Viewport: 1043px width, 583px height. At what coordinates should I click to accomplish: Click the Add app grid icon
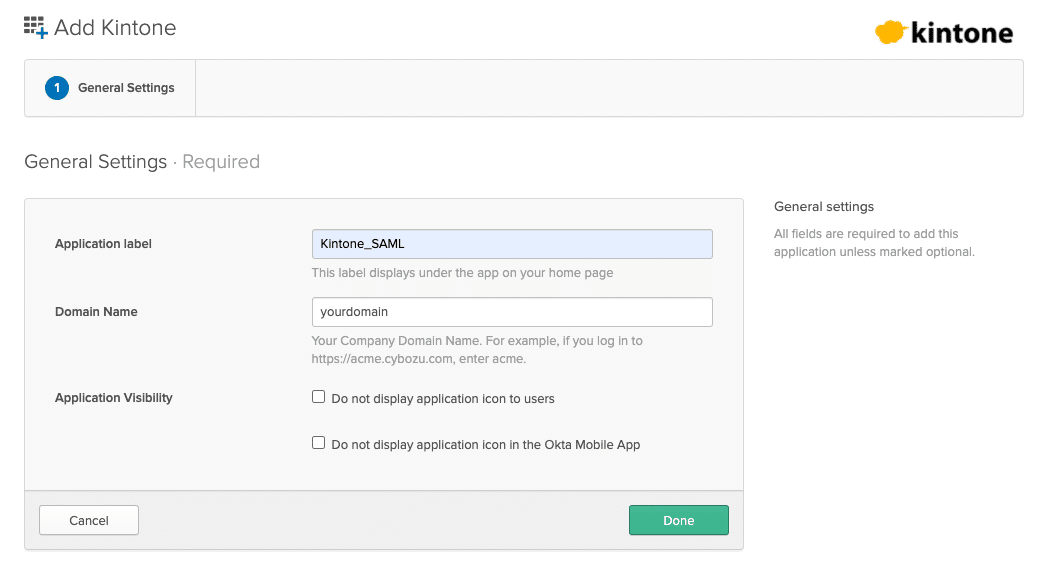pyautogui.click(x=35, y=27)
